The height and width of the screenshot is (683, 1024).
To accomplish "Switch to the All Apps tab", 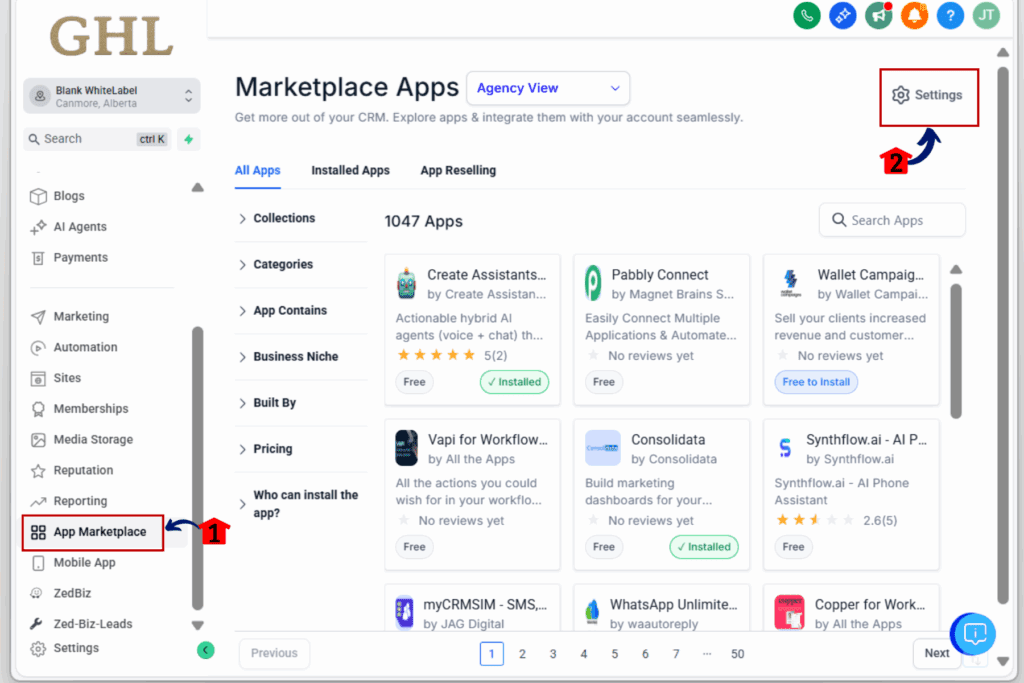I will click(257, 170).
